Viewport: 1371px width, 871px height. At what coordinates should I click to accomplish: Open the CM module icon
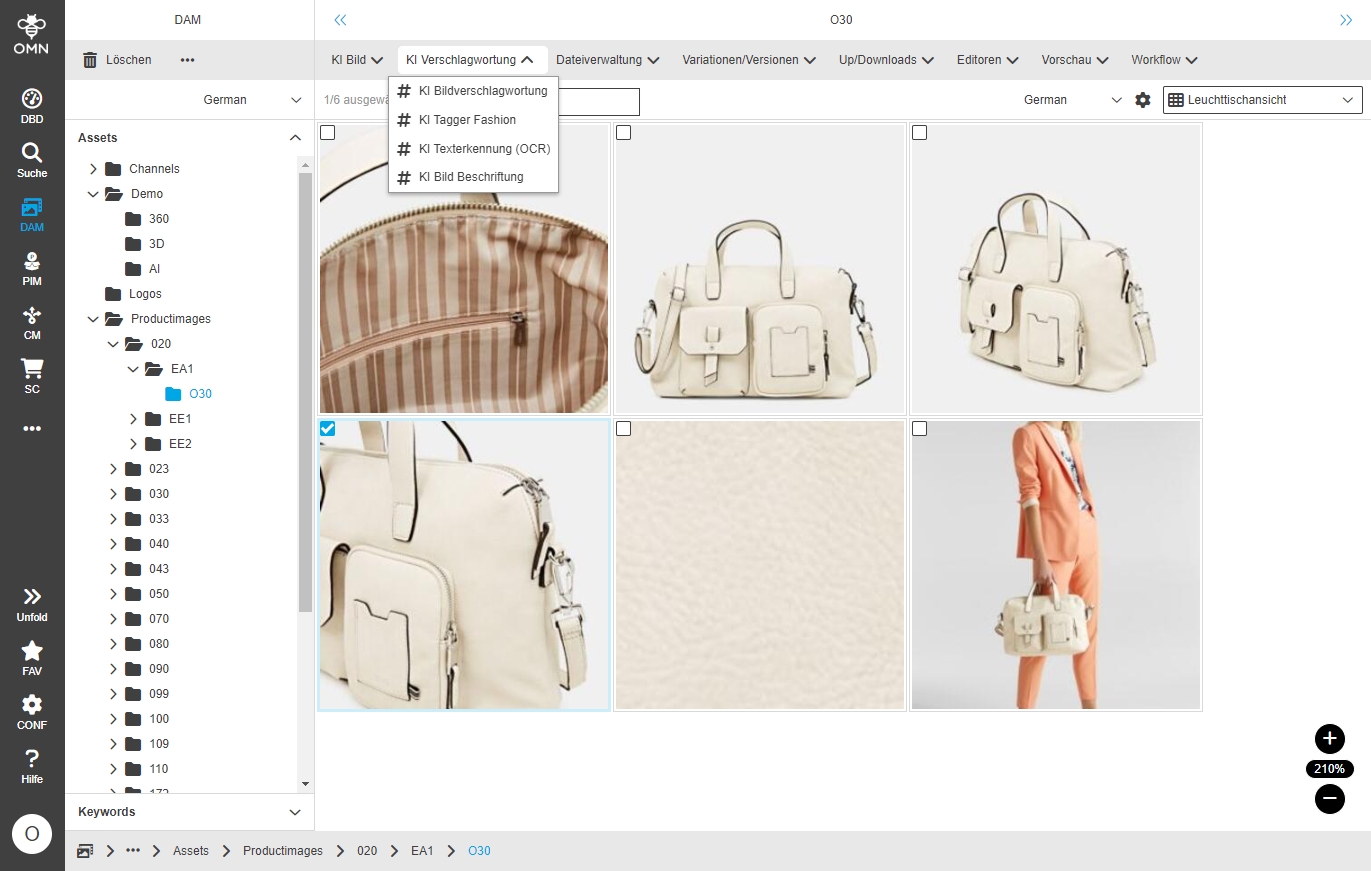tap(32, 322)
